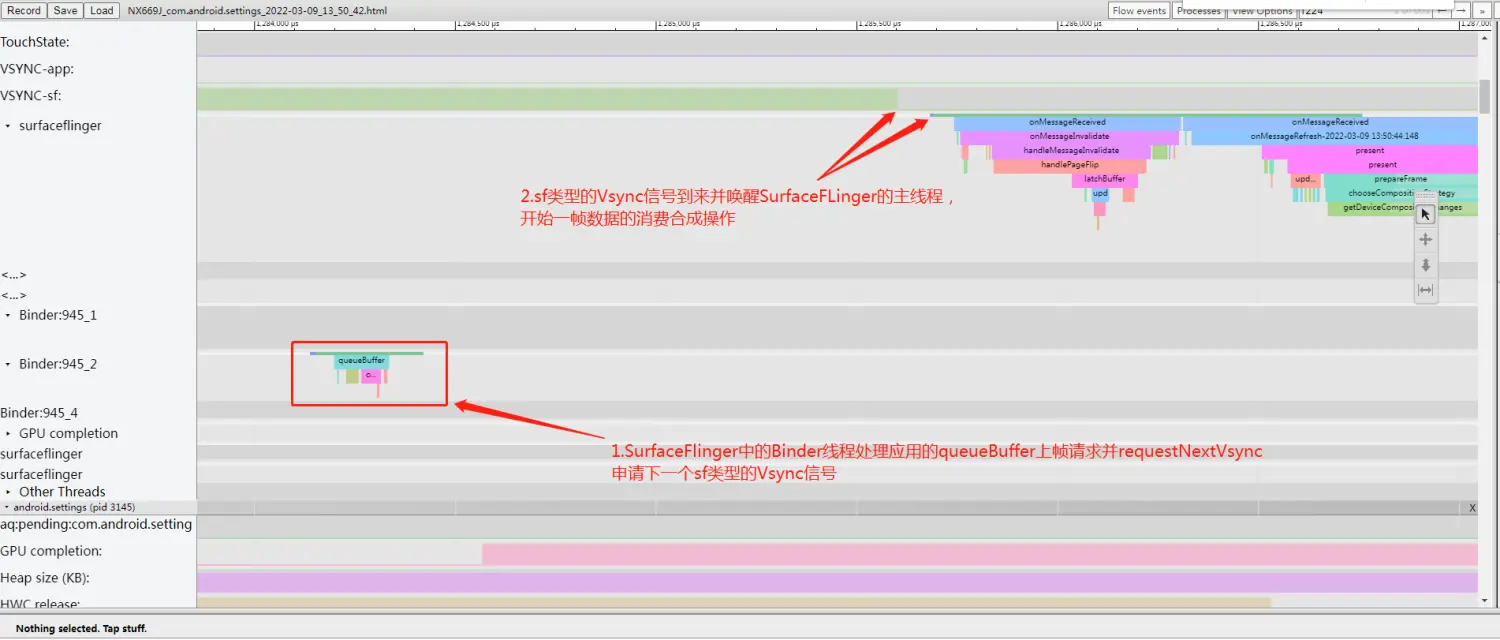Collapse the surfaceflinger thread track
The width and height of the screenshot is (1500, 640).
coord(9,126)
